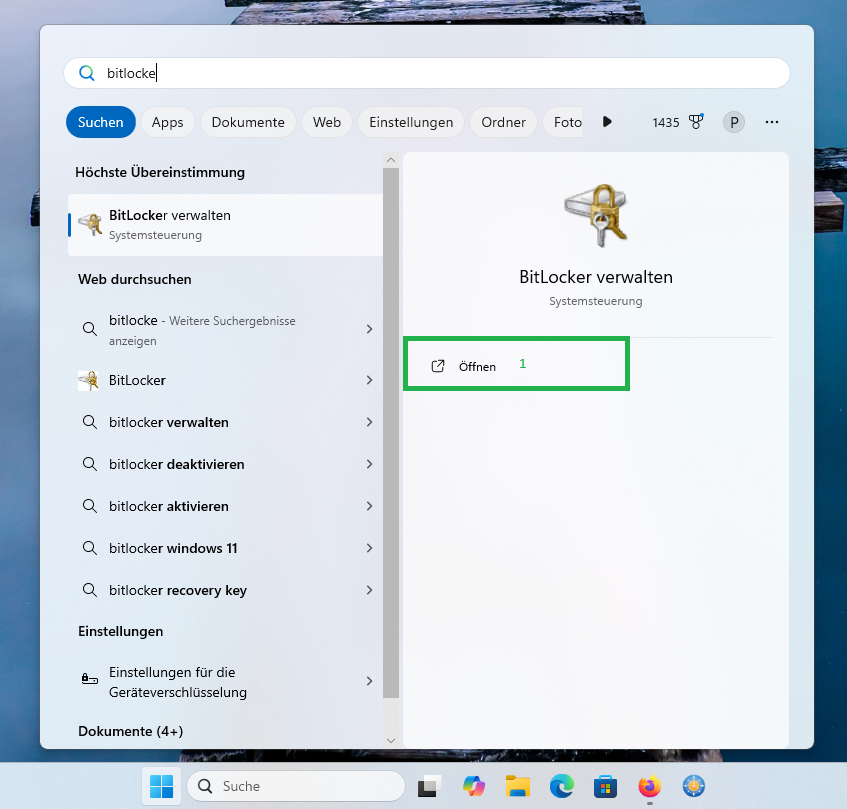The image size is (847, 809).
Task: Select bitlocker deaktivieren web suggestion
Action: point(225,464)
